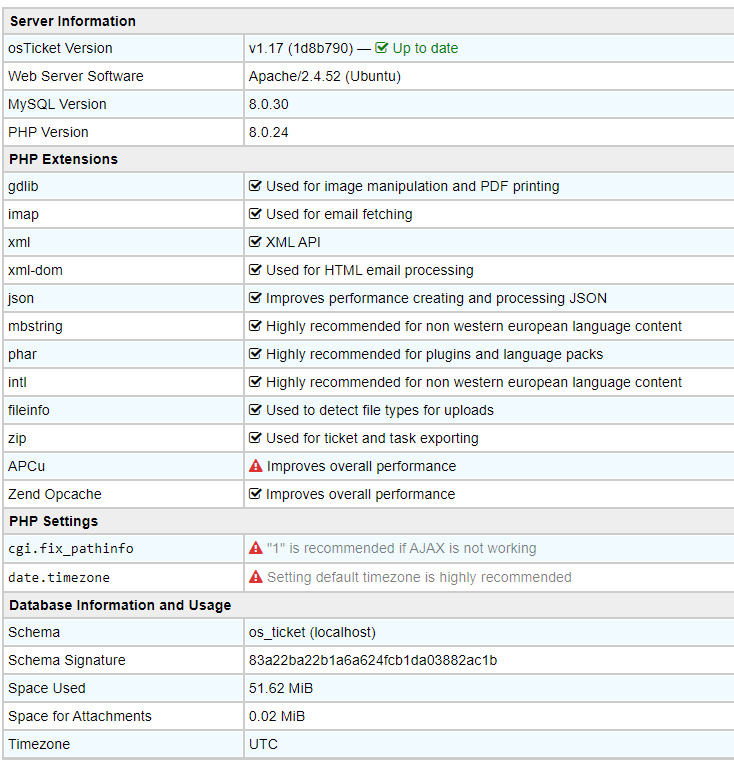
Task: Click the cgi.fix_pathinfo setting name
Action: pyautogui.click(x=71, y=549)
